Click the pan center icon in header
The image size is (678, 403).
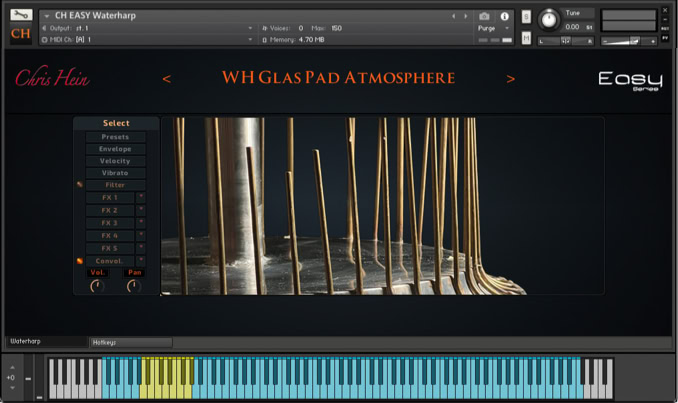click(566, 41)
